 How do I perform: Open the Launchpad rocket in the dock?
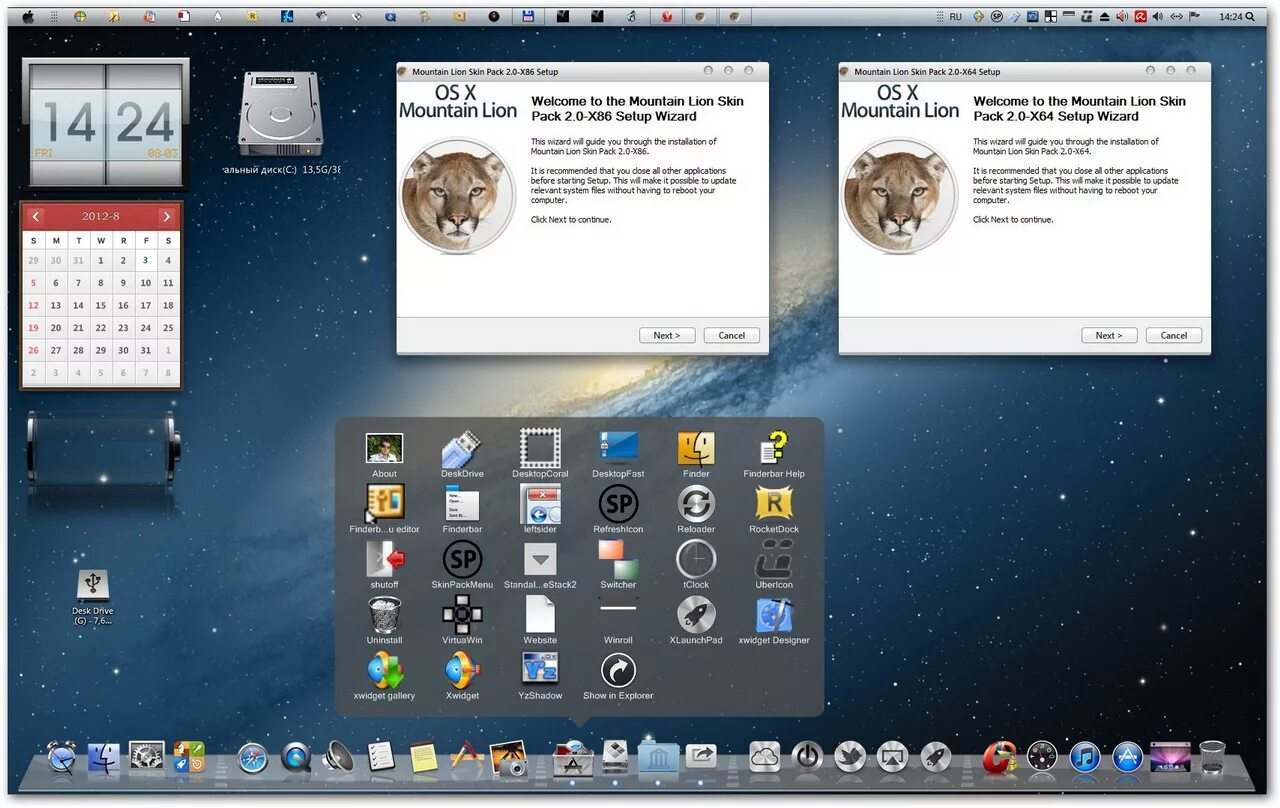click(x=936, y=757)
